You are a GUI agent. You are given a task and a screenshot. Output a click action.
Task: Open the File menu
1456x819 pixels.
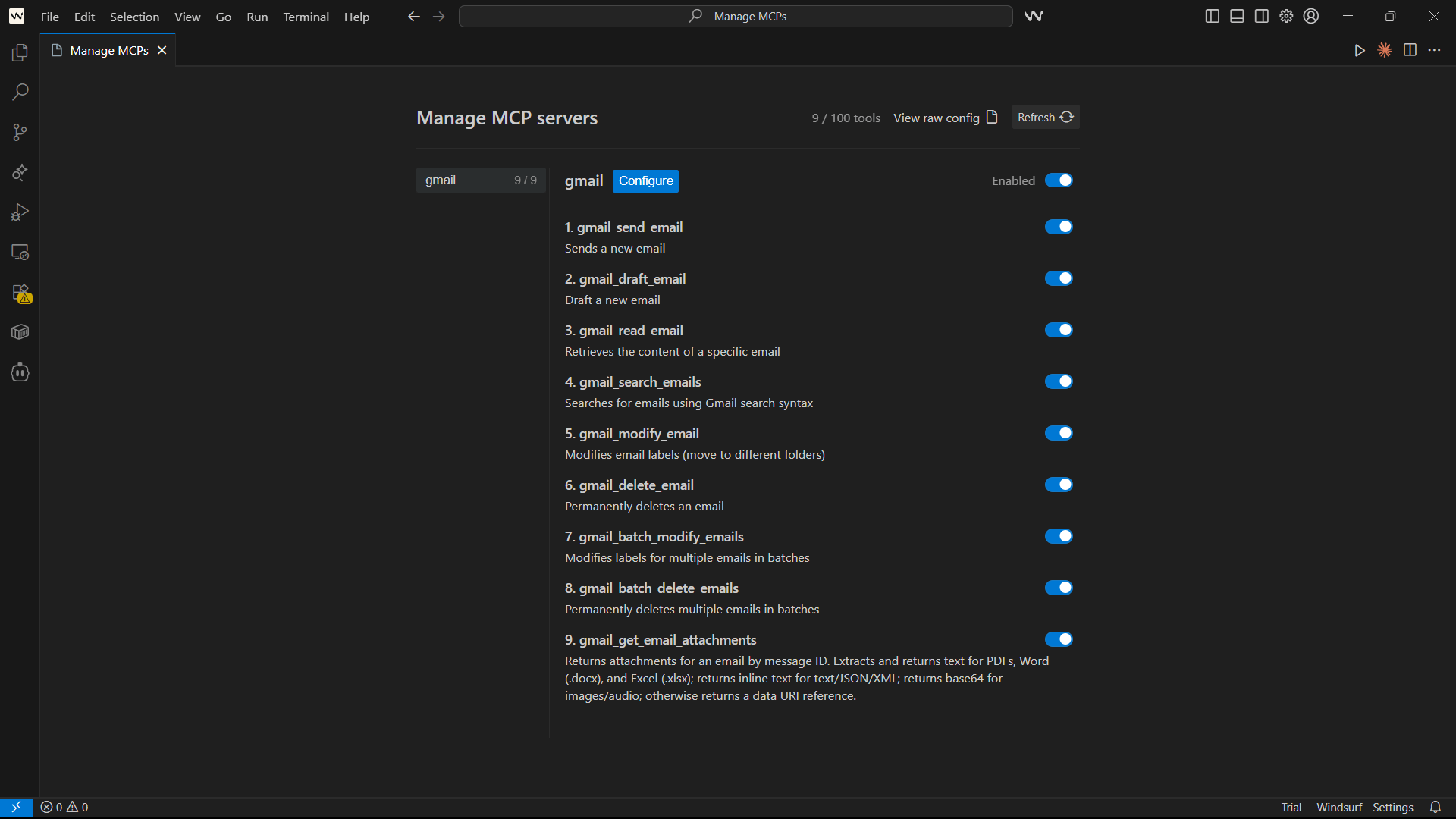49,16
